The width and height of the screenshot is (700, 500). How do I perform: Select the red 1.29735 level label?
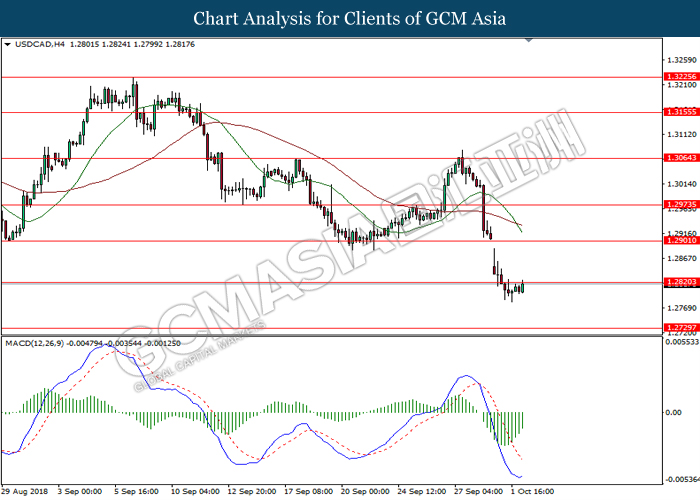click(681, 204)
